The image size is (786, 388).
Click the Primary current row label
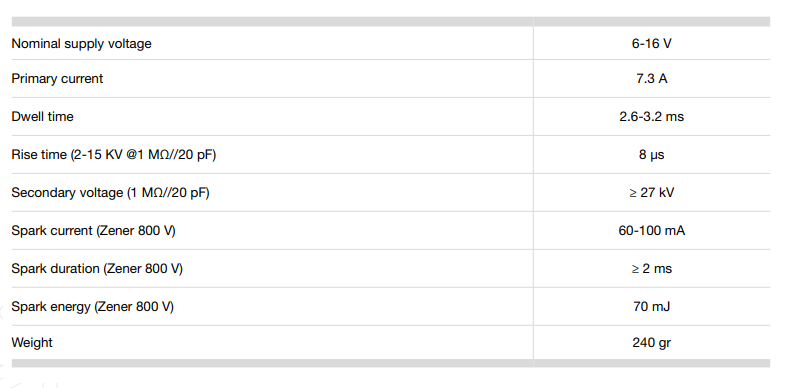pyautogui.click(x=57, y=79)
